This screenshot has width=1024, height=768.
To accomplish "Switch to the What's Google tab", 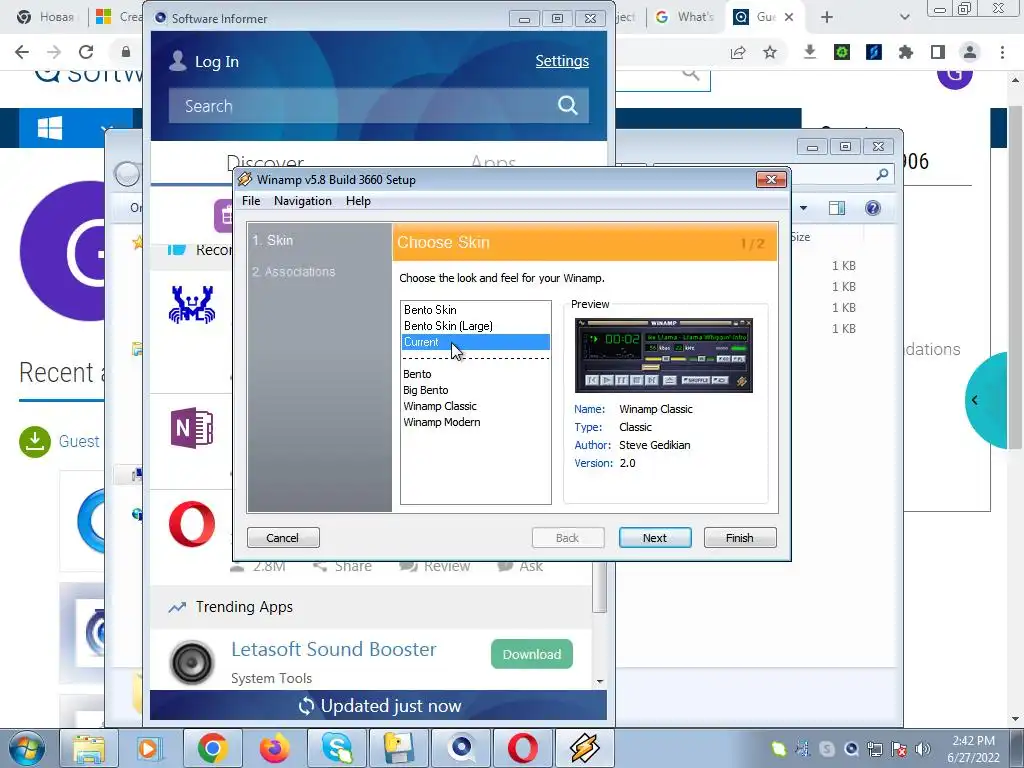I will point(684,17).
